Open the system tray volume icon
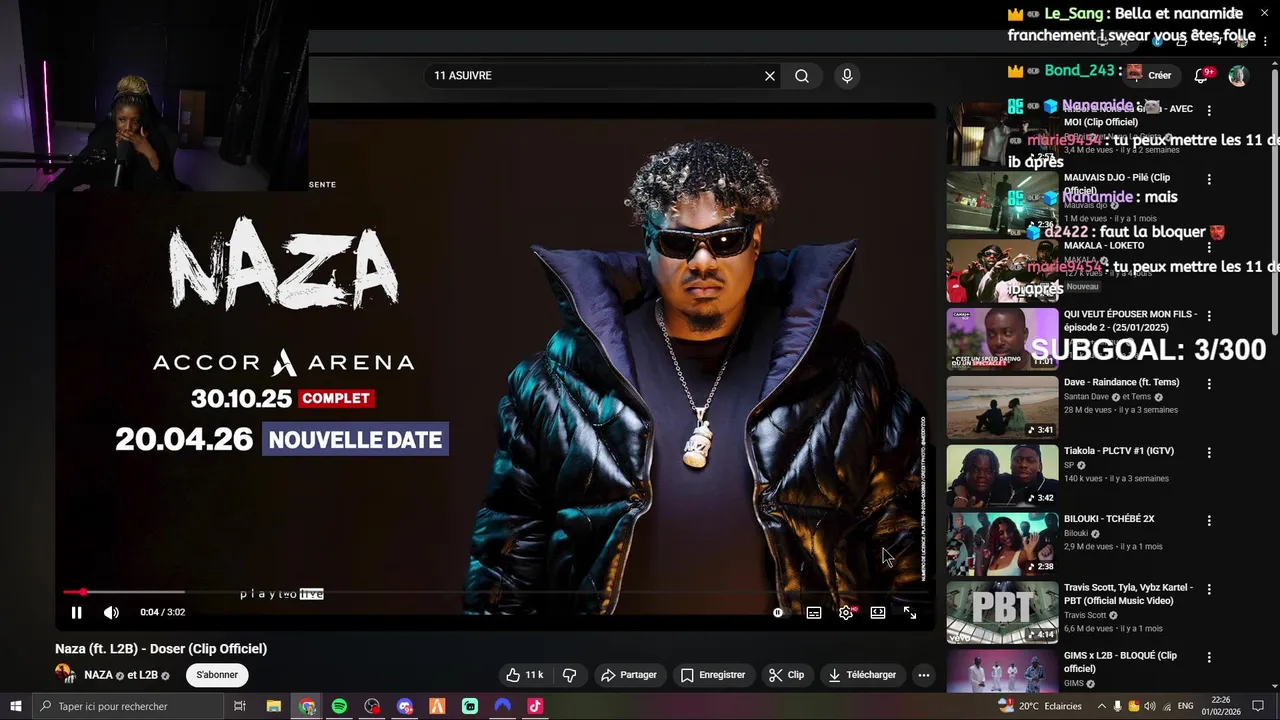The width and height of the screenshot is (1280, 720). click(x=1149, y=706)
